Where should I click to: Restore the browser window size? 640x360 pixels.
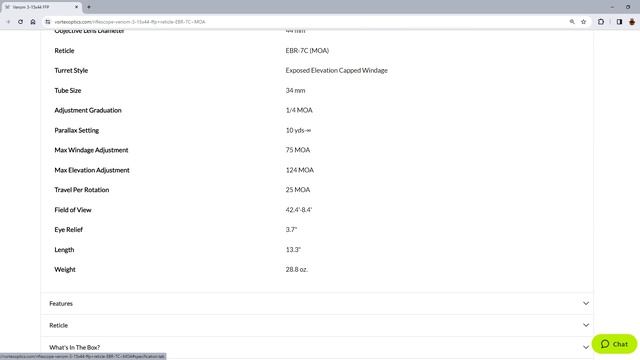coord(628,7)
